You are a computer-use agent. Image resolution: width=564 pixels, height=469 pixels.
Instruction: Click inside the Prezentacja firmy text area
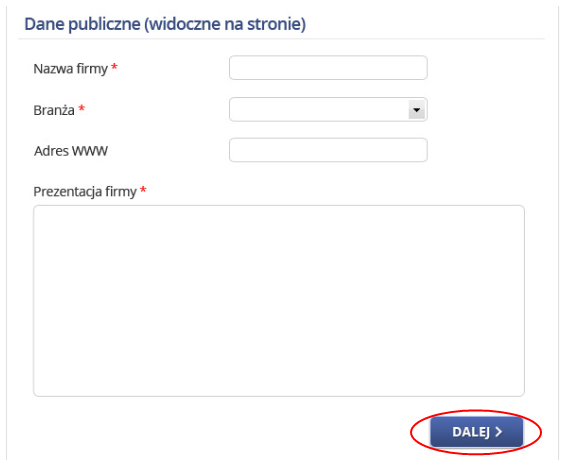coord(279,301)
